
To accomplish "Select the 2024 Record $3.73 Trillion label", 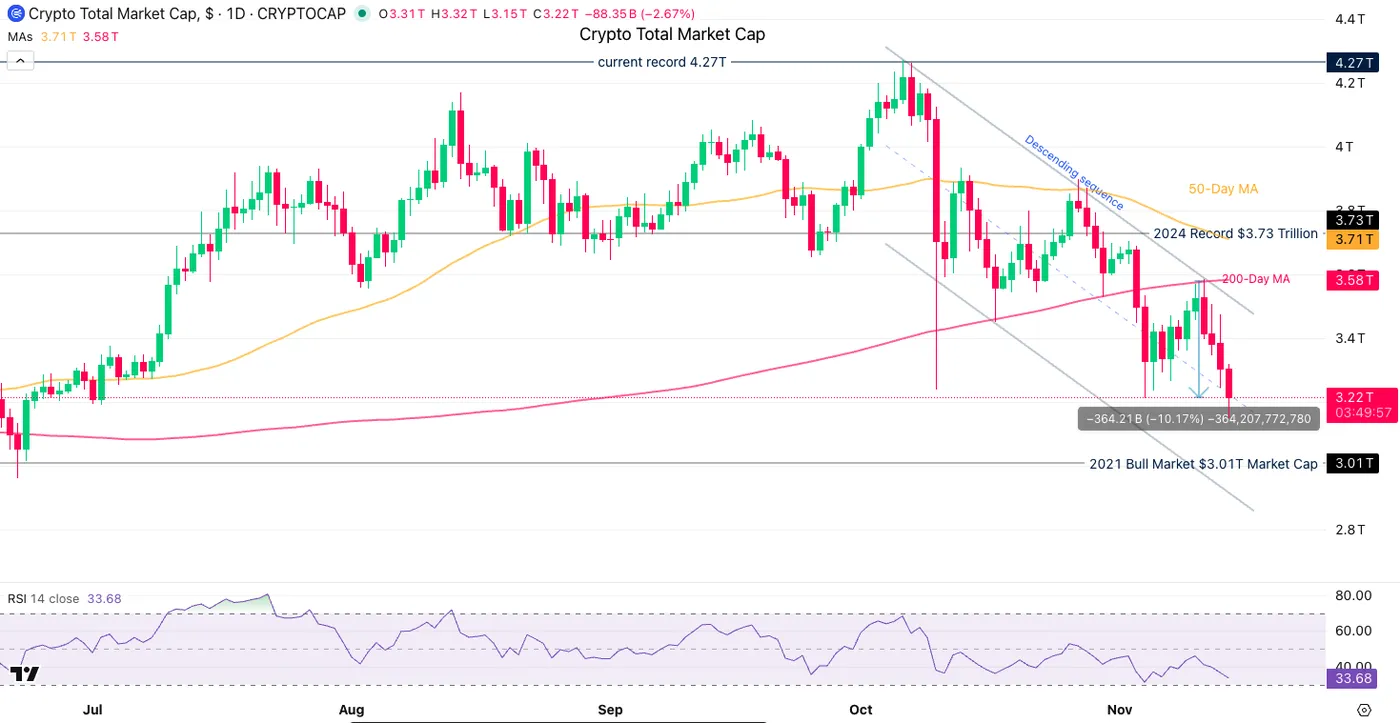I will (x=1235, y=233).
